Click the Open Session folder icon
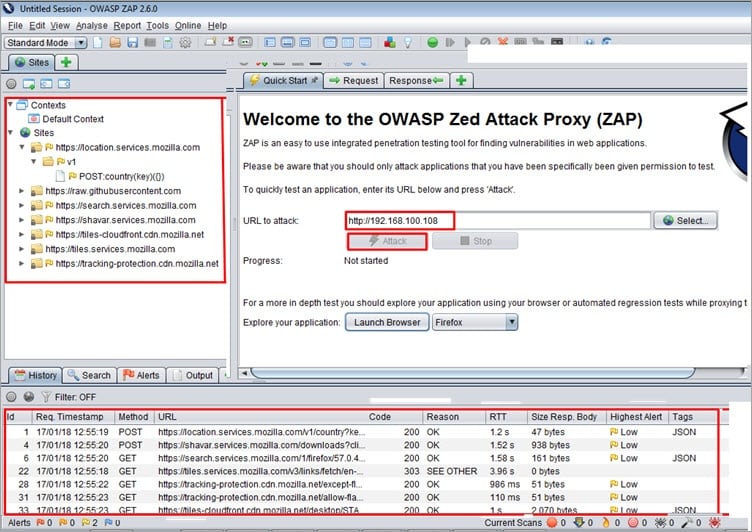The width and height of the screenshot is (752, 532). pos(115,43)
